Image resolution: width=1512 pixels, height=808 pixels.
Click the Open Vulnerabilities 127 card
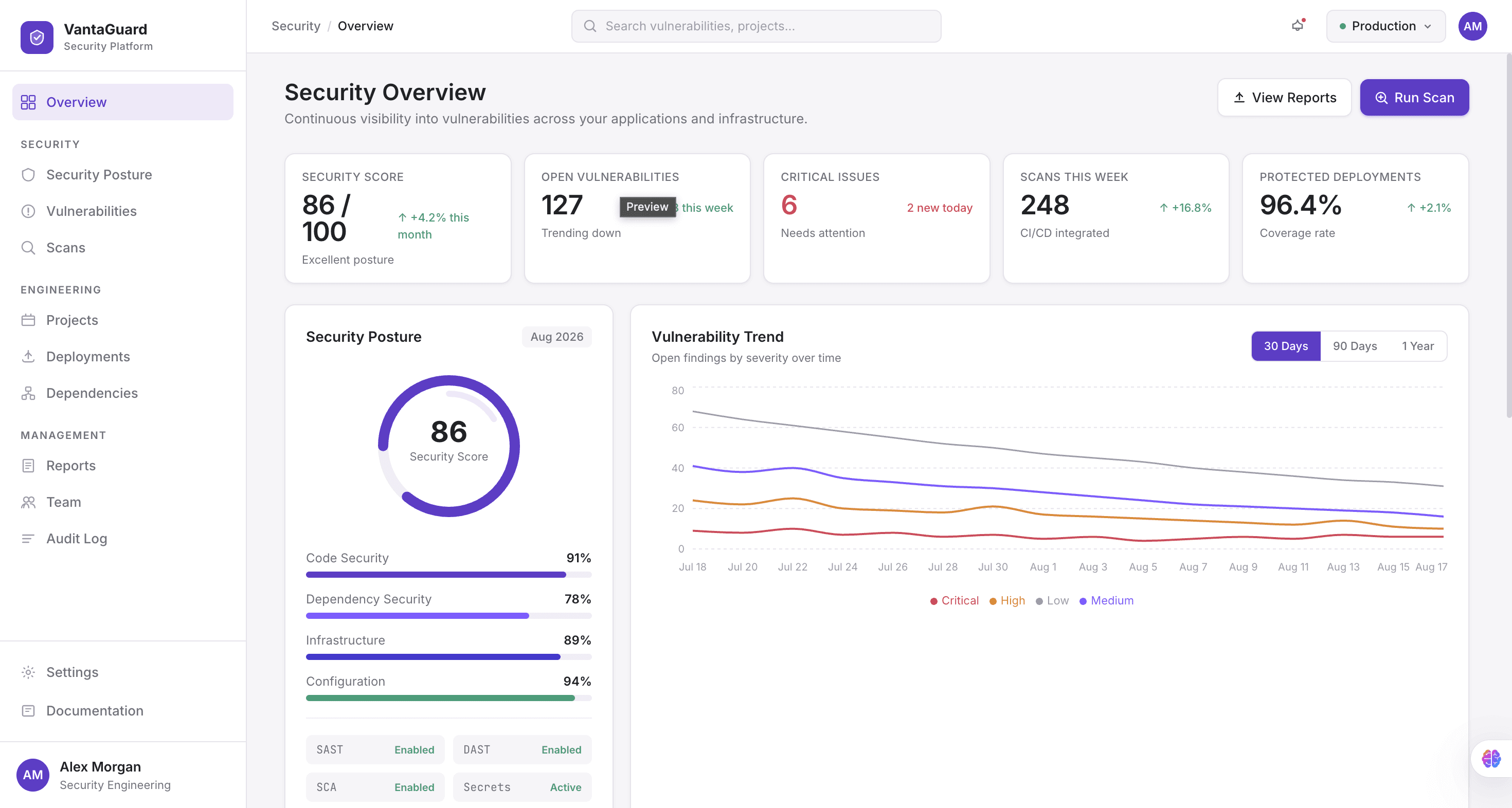click(637, 218)
